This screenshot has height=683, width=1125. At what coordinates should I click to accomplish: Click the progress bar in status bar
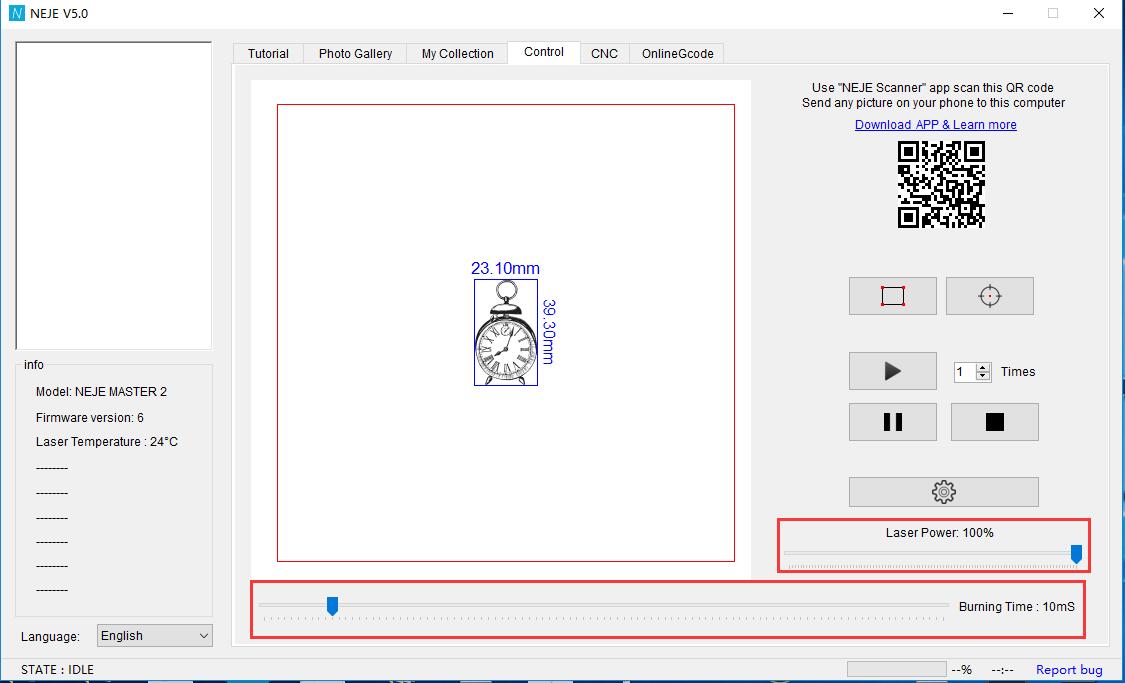[897, 669]
